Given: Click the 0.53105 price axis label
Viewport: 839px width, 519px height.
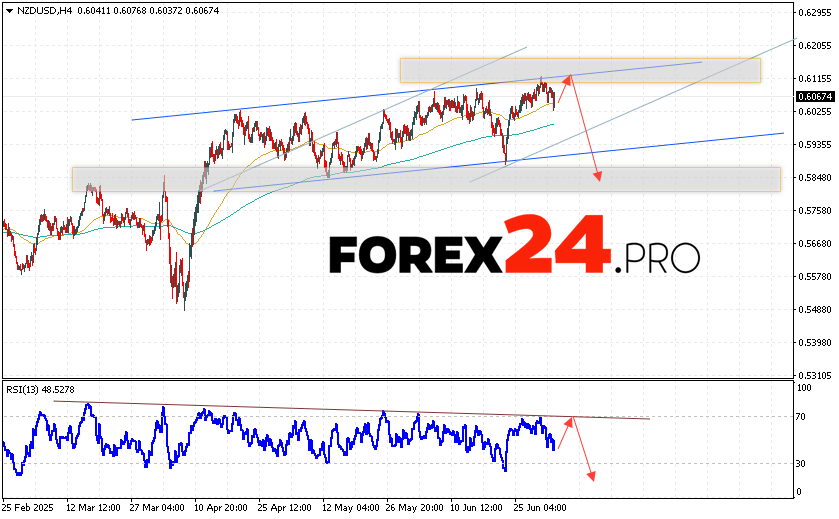Looking at the screenshot, I should [814, 375].
